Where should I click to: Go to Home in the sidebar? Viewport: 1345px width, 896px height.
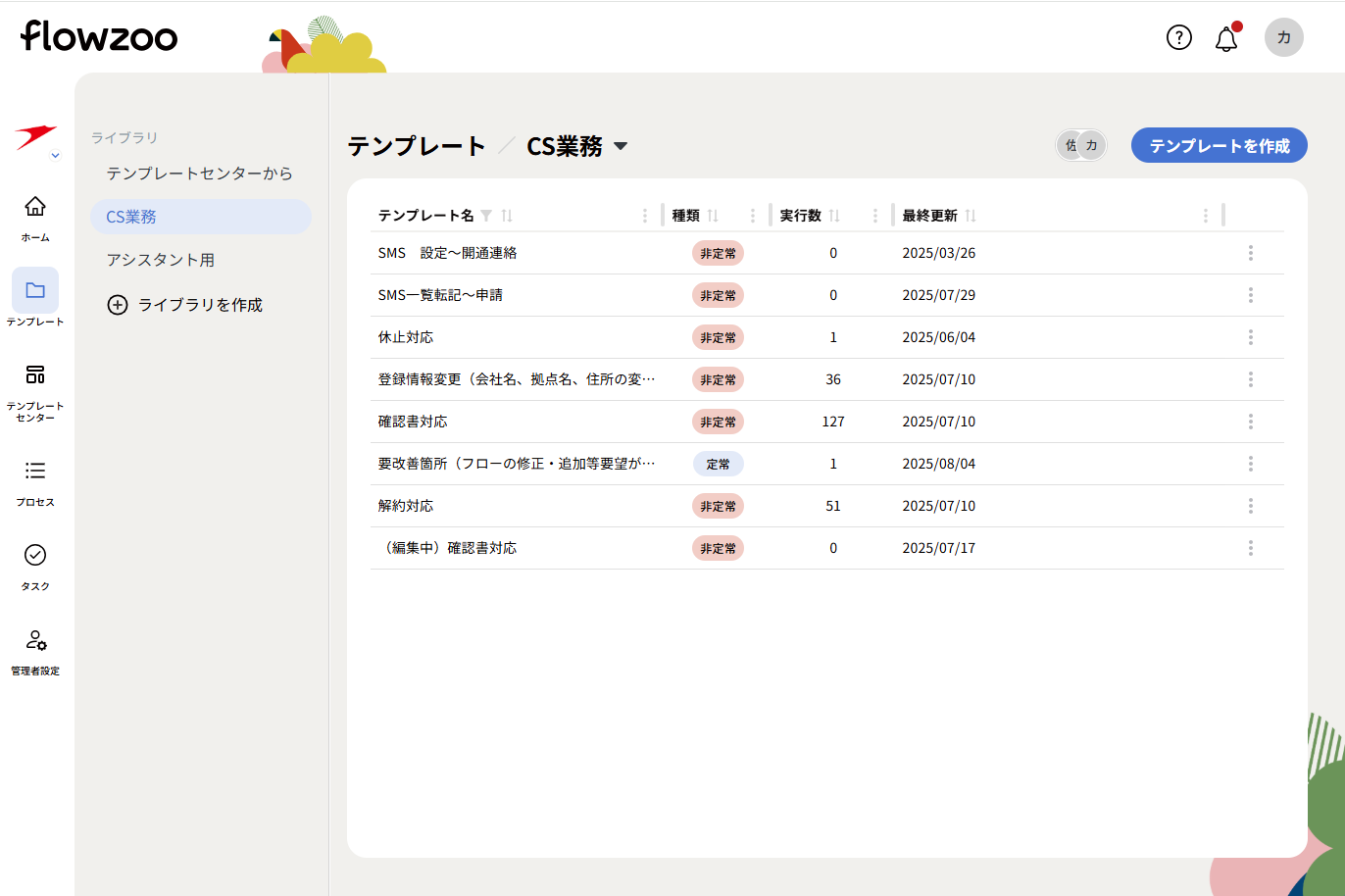click(35, 217)
